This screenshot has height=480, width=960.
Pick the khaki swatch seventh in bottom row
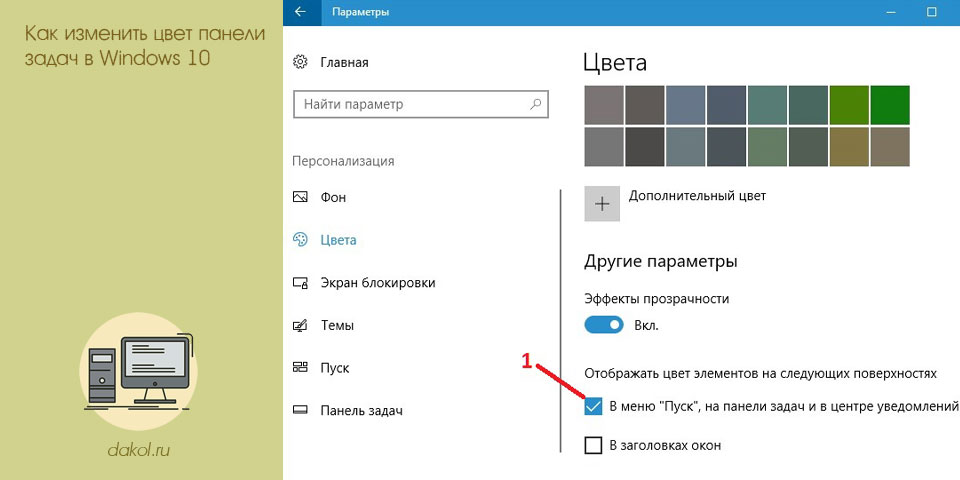click(x=849, y=146)
